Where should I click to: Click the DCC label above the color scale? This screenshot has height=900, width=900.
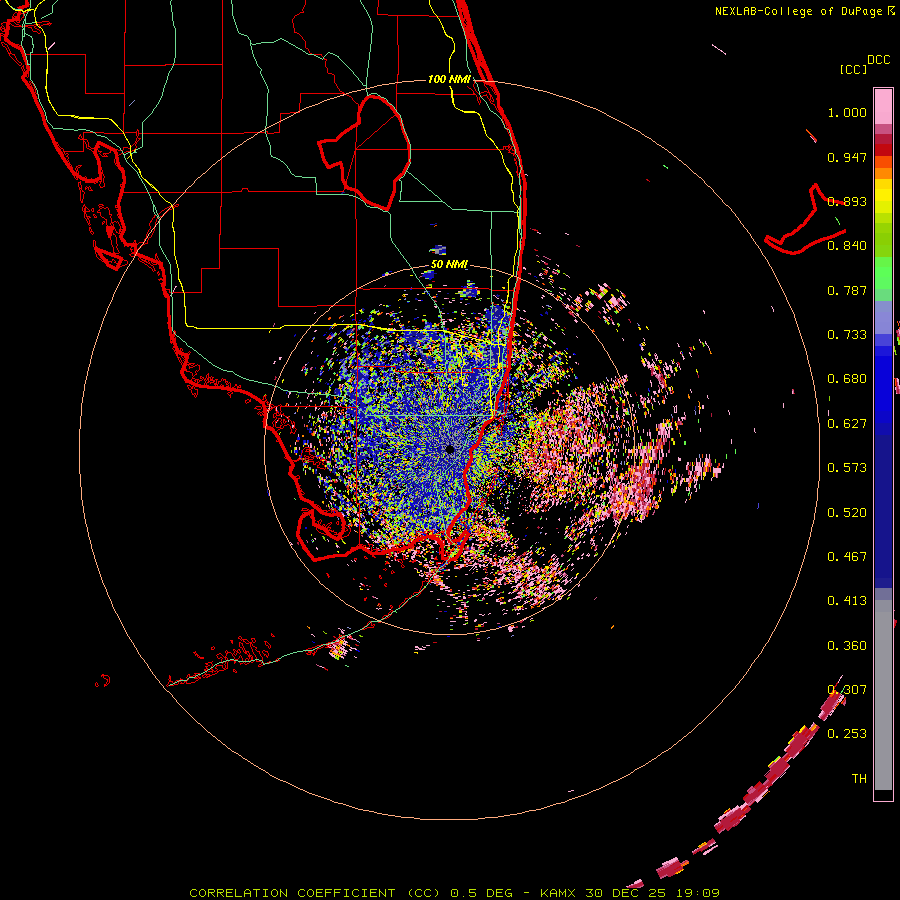(x=878, y=60)
